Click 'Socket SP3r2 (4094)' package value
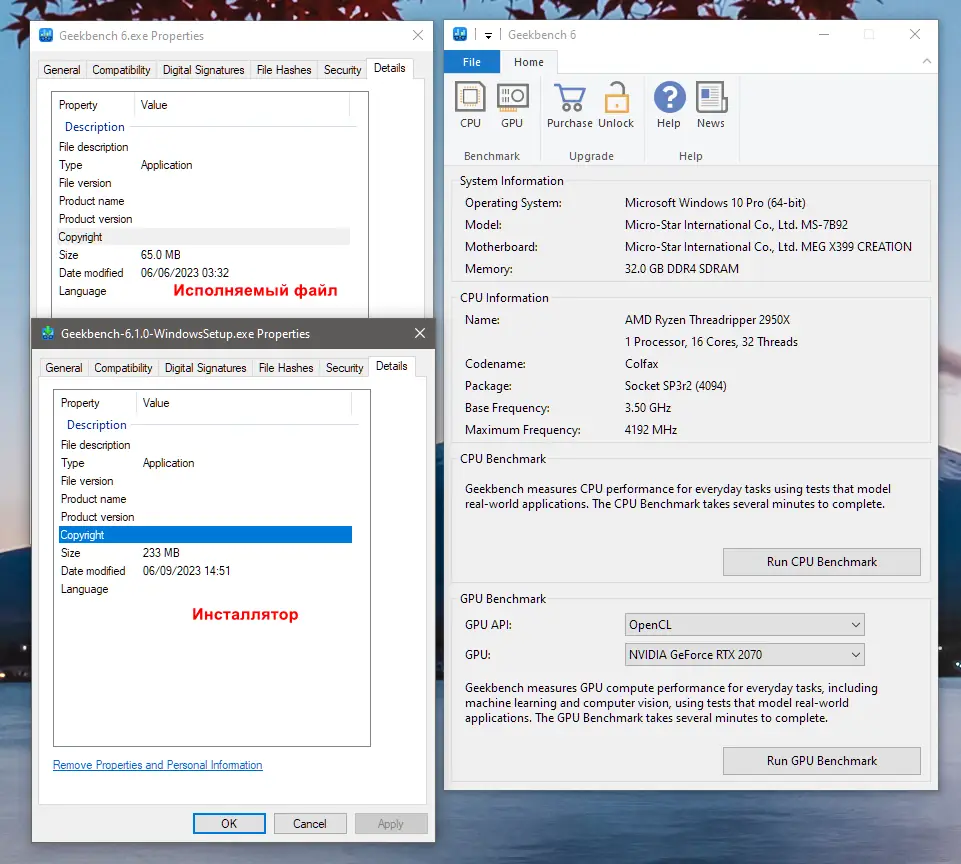This screenshot has width=961, height=864. click(675, 385)
